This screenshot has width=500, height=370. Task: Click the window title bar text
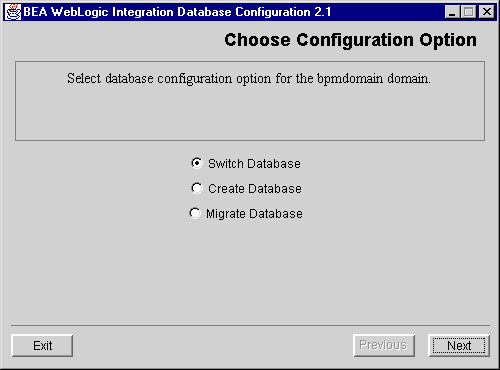(177, 12)
